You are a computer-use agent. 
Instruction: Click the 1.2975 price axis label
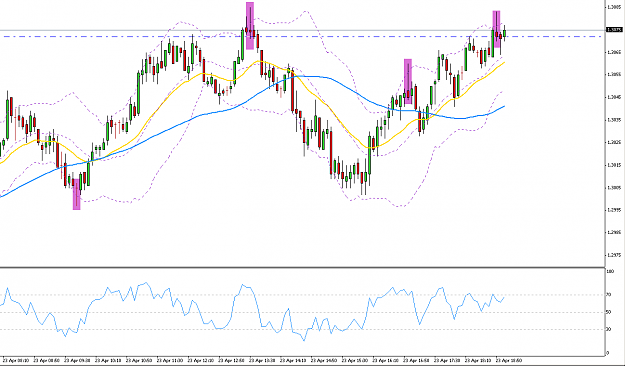pos(613,255)
